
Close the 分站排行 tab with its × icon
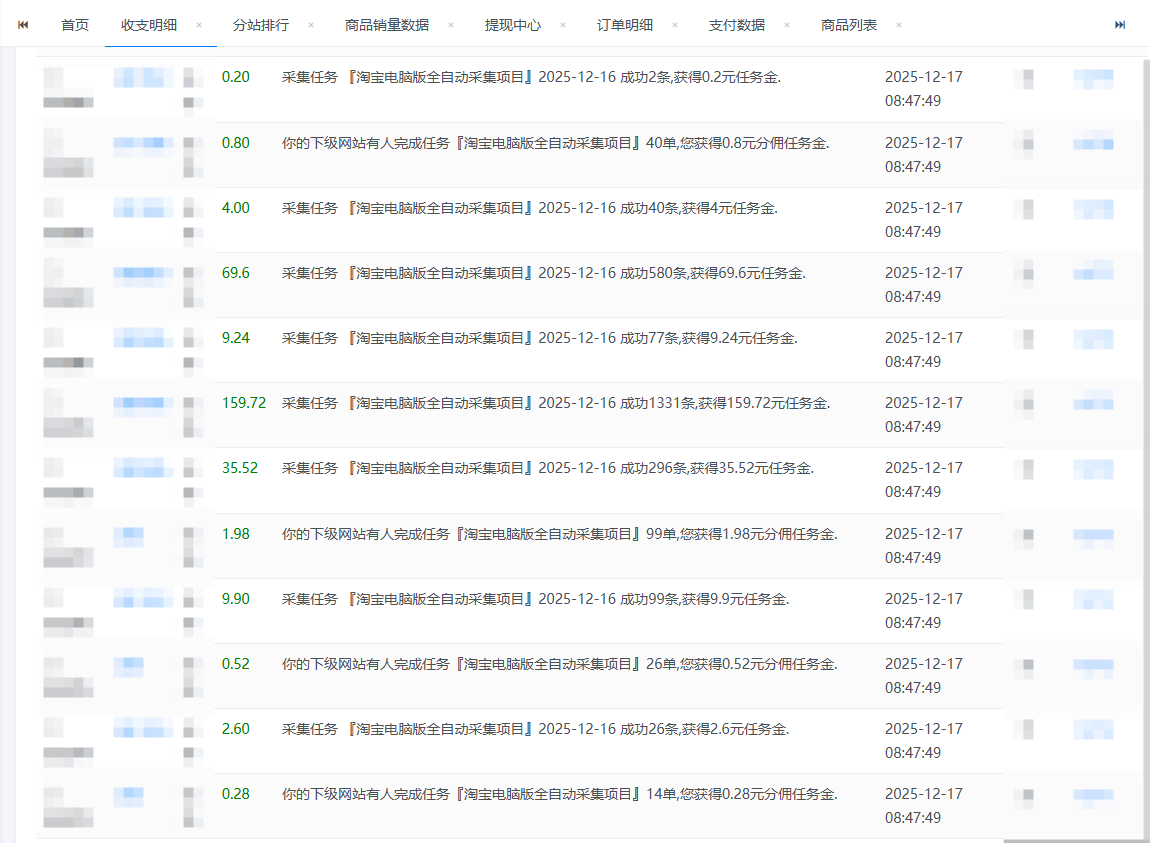[312, 24]
